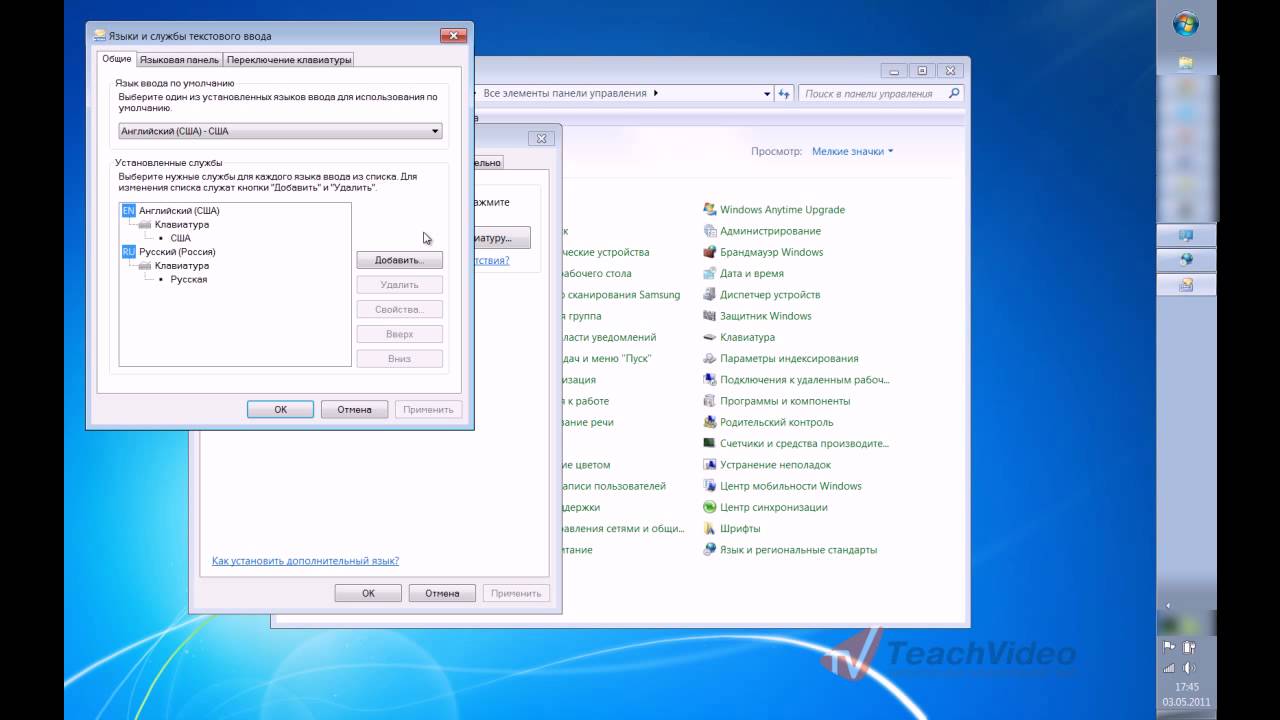Screen dimensions: 1280x720
Task: Click the Администрирование icon in Control Panel
Action: pyautogui.click(x=710, y=231)
